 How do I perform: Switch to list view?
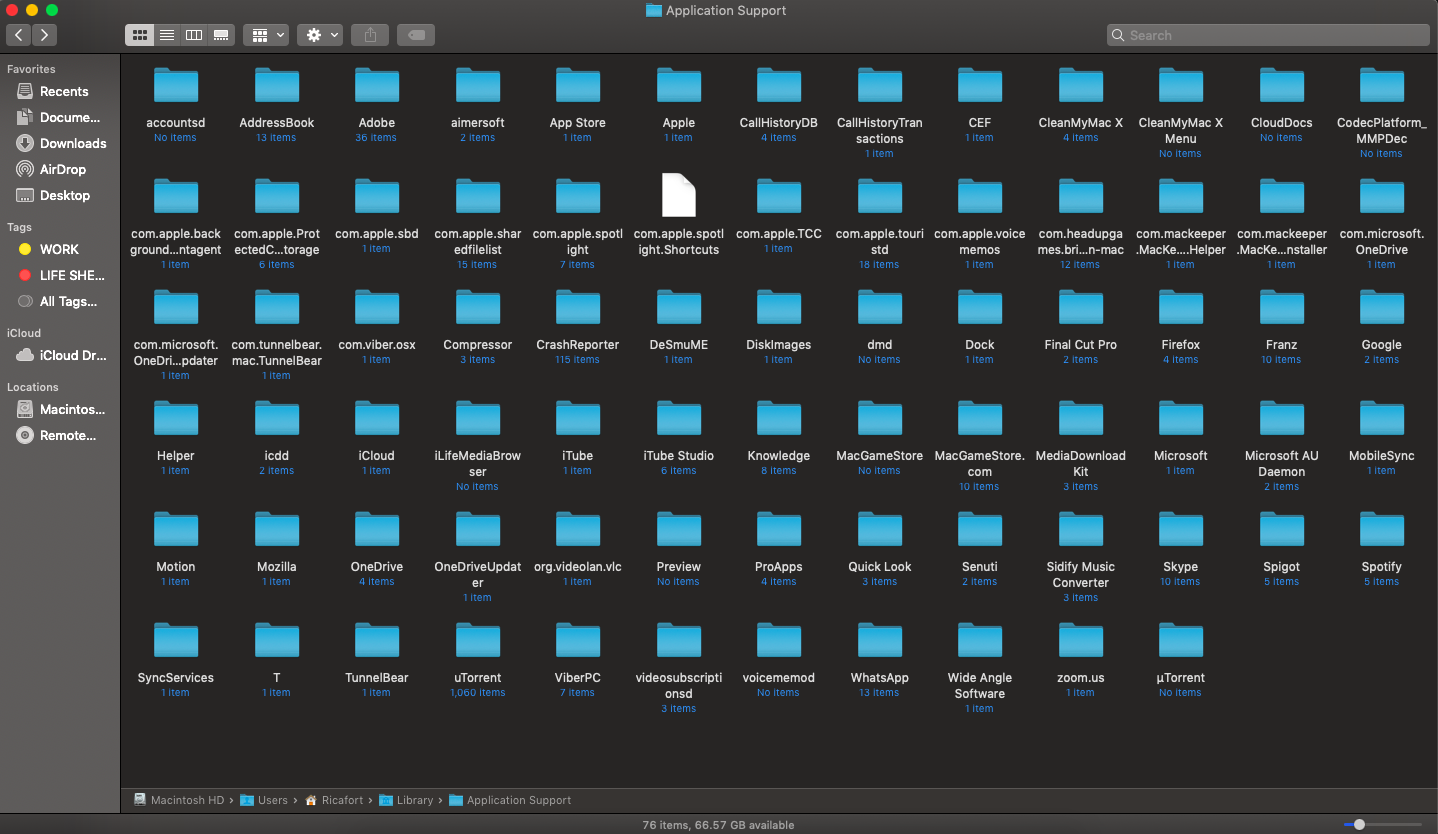[x=167, y=35]
